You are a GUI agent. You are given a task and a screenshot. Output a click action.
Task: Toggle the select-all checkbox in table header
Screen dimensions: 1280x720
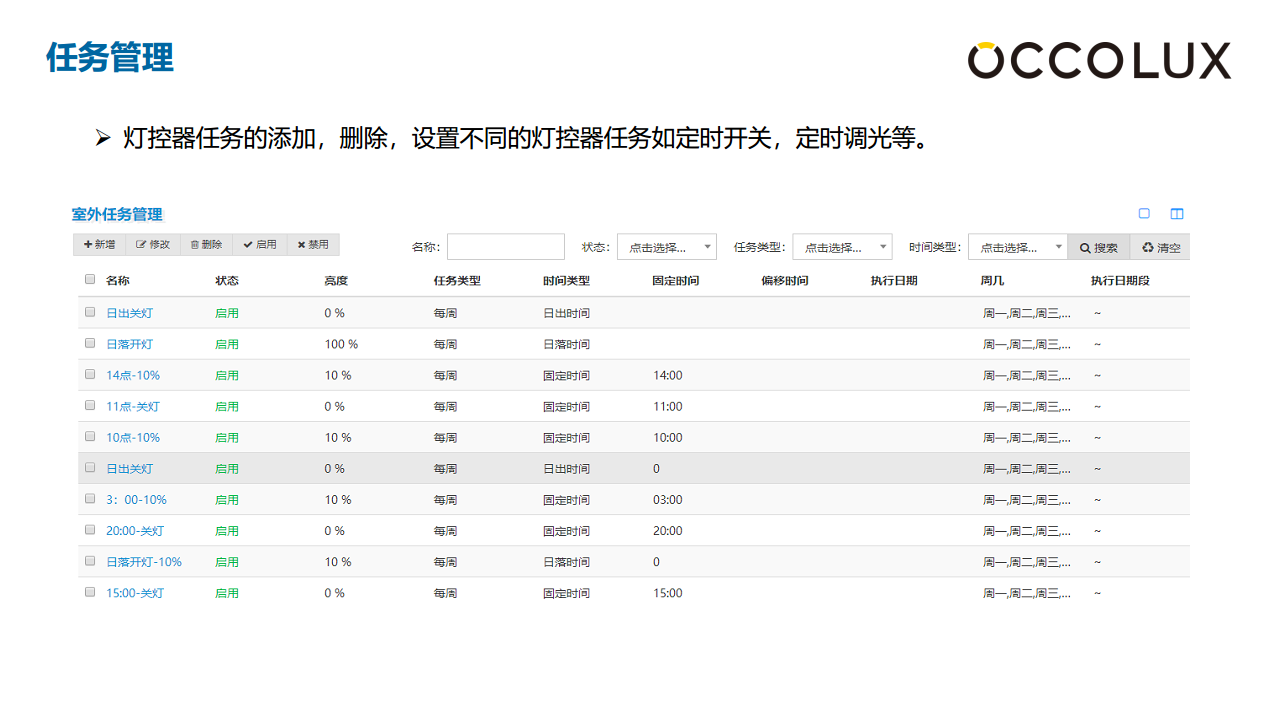click(90, 280)
